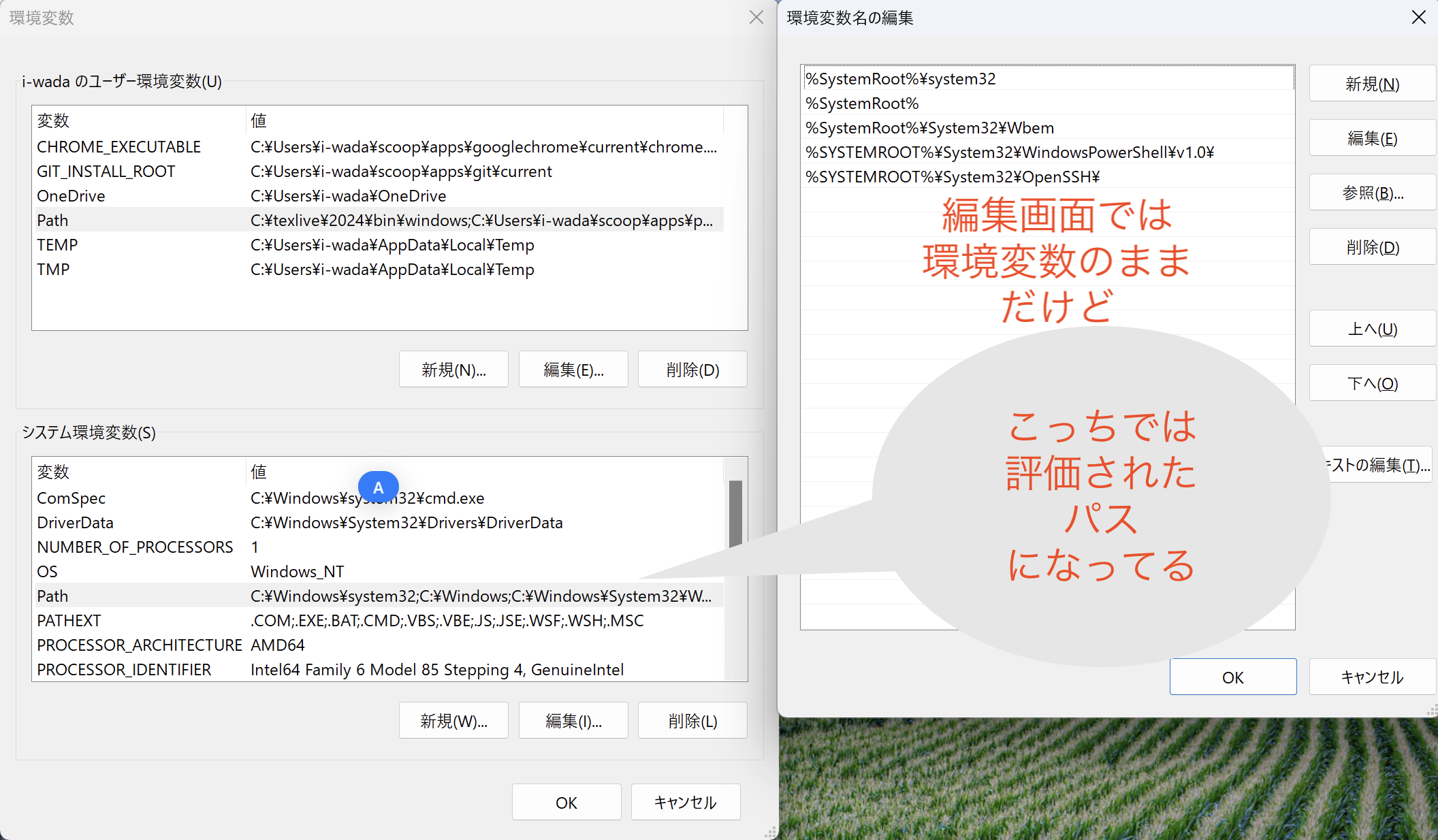This screenshot has width=1438, height=840.
Task: Click the cmd.exe ComSpec value cell
Action: pos(368,498)
